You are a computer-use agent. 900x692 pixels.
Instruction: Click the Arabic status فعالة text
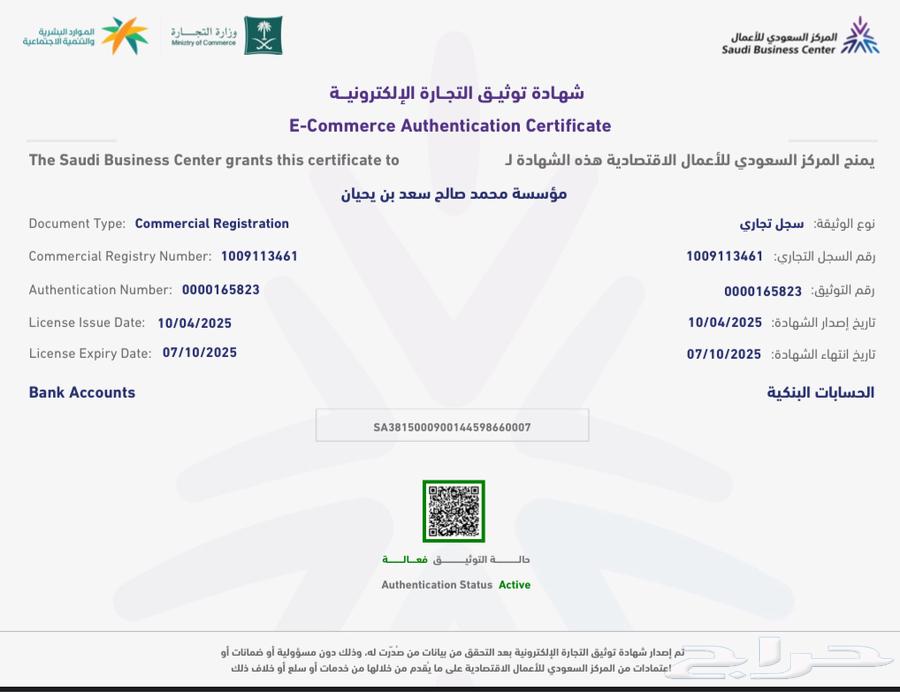point(405,559)
